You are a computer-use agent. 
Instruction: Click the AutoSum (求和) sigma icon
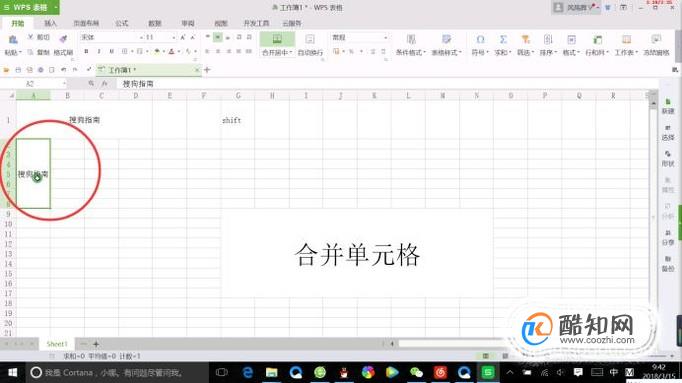pos(503,40)
